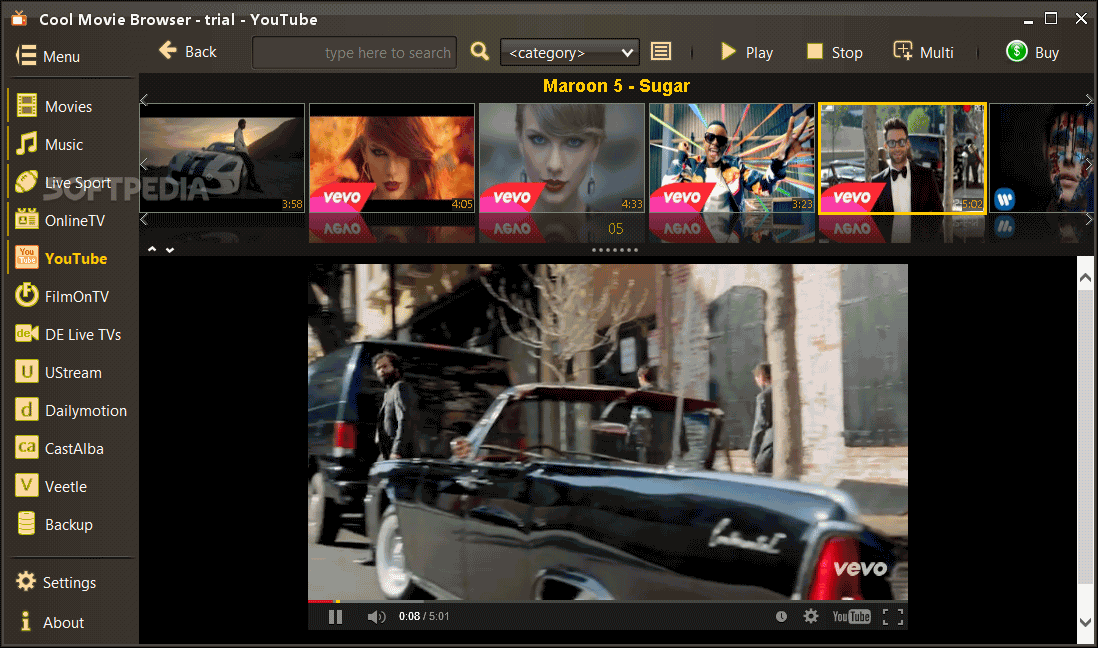The height and width of the screenshot is (648, 1098).
Task: Mute the video with speaker icon
Action: (x=376, y=616)
